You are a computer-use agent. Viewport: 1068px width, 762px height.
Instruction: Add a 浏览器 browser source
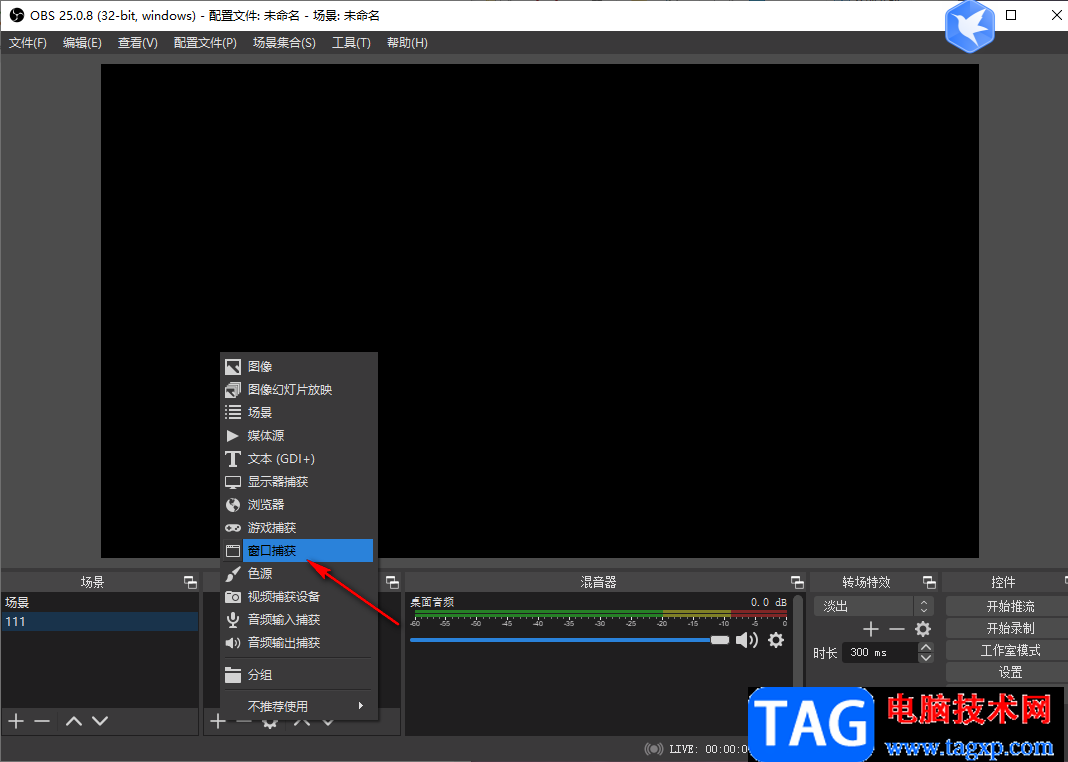[298, 505]
